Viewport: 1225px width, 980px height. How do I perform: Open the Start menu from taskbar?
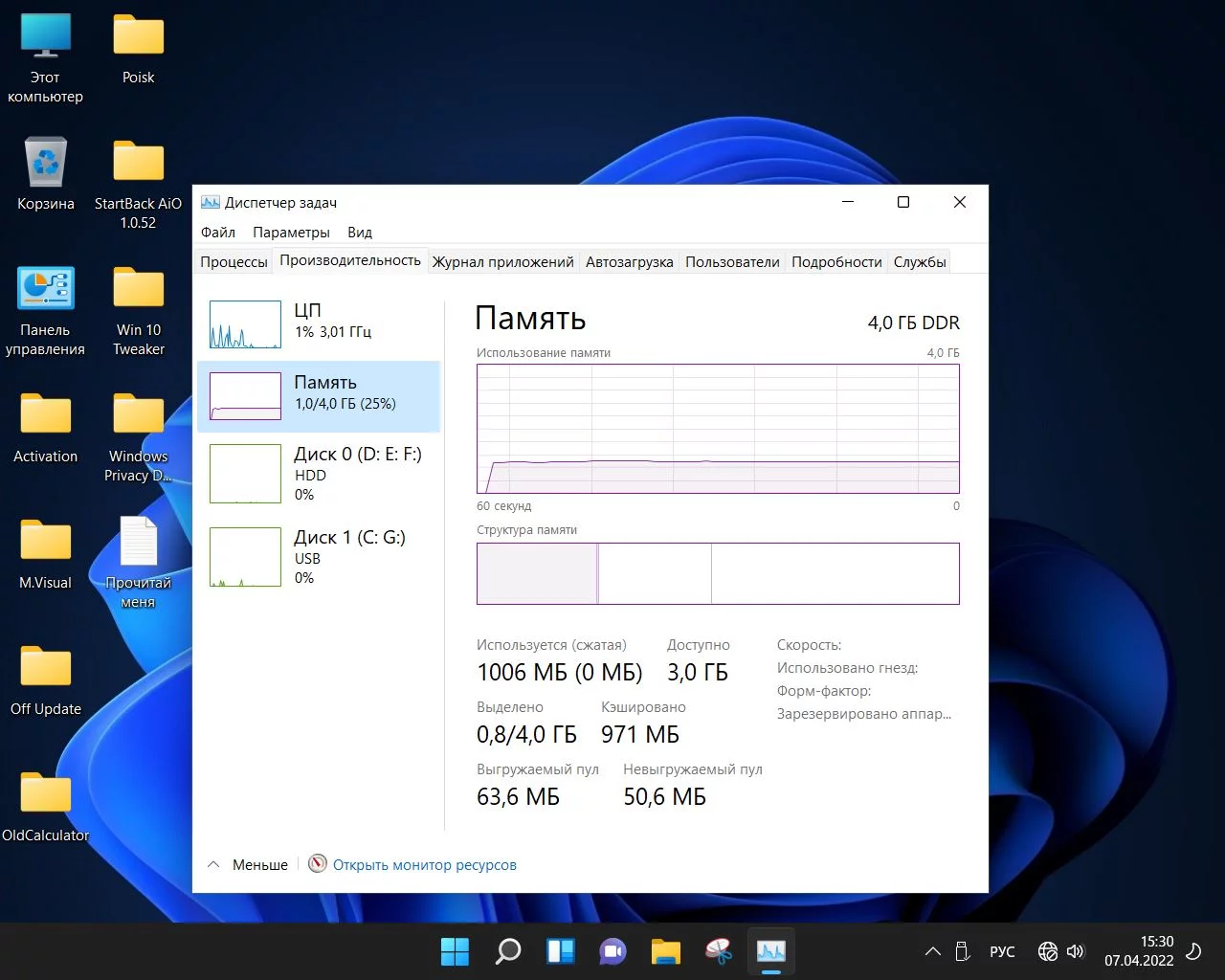click(455, 951)
